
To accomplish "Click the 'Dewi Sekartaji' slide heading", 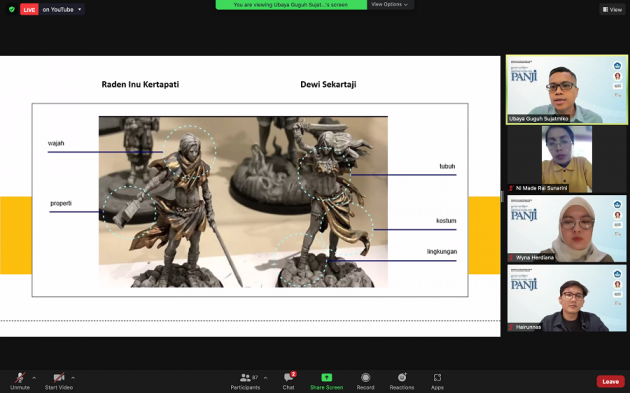I will point(328,84).
